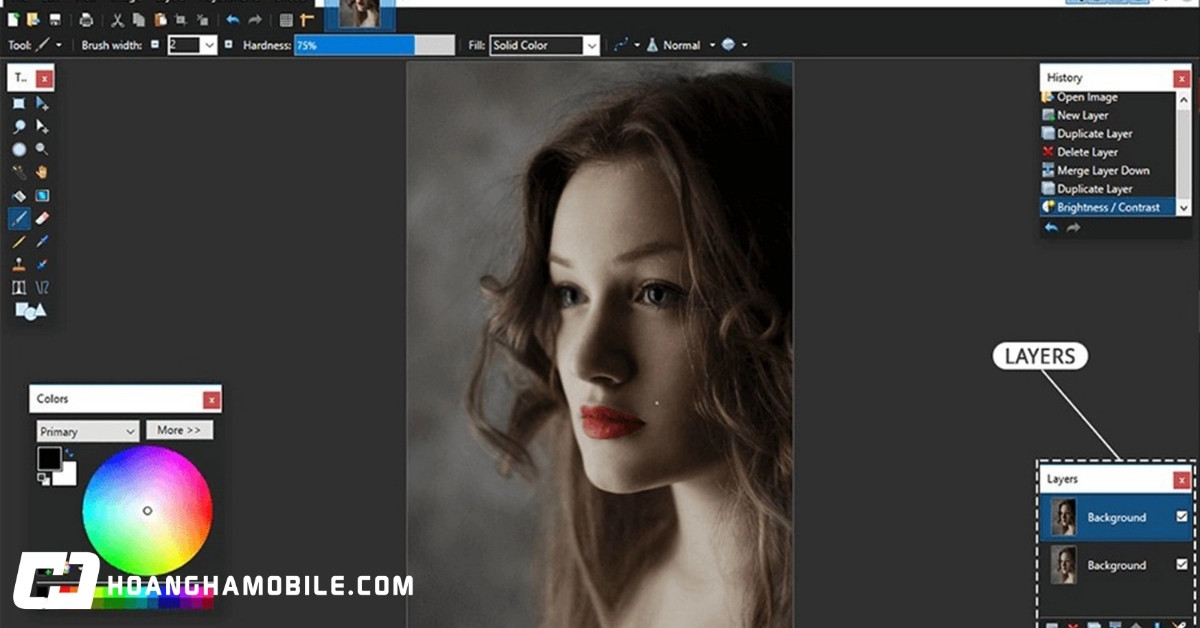Select the Magic Wand tool
The image size is (1200, 628).
[18, 172]
